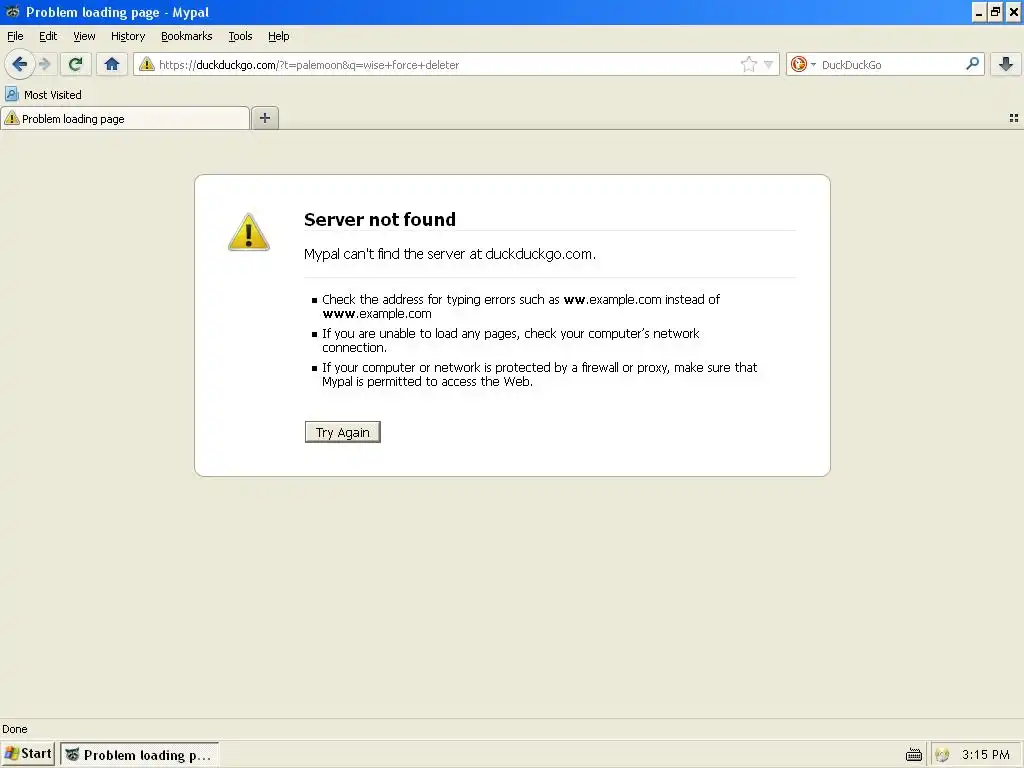Open the File menu
Image resolution: width=1024 pixels, height=768 pixels.
pos(15,37)
